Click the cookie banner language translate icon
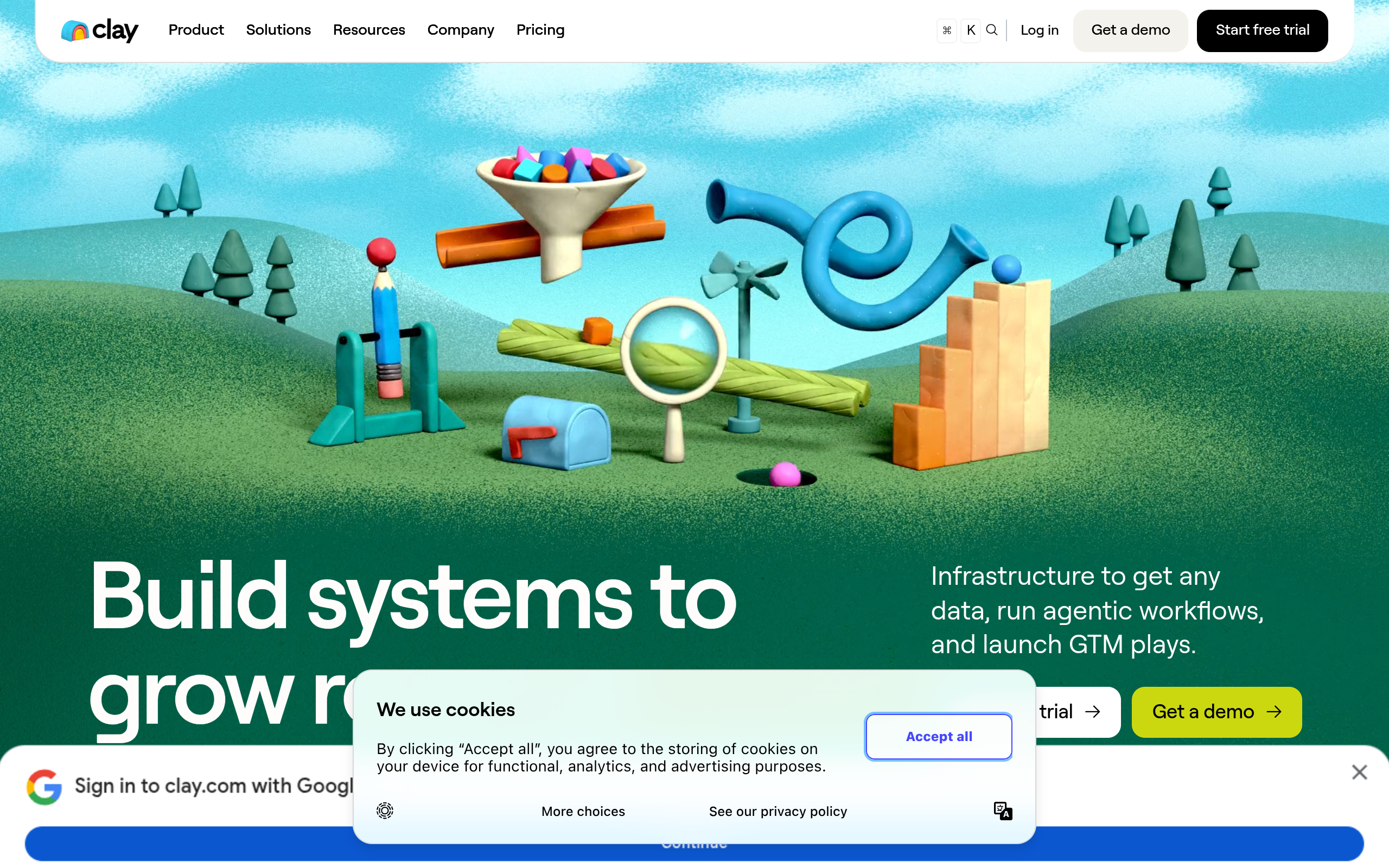Viewport: 1389px width, 868px height. pos(1003,810)
